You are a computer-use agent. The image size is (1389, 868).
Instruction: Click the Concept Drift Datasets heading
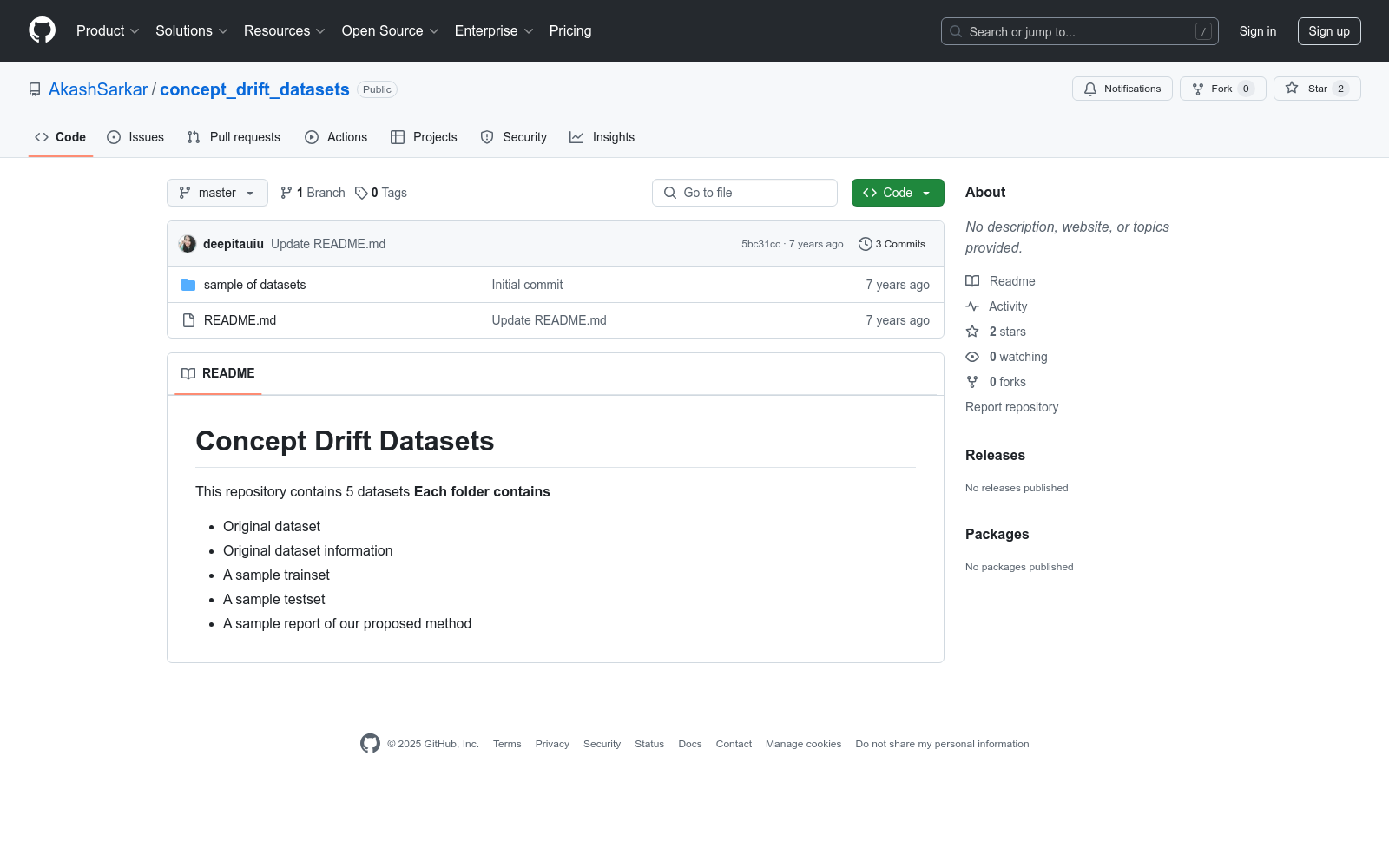point(345,441)
